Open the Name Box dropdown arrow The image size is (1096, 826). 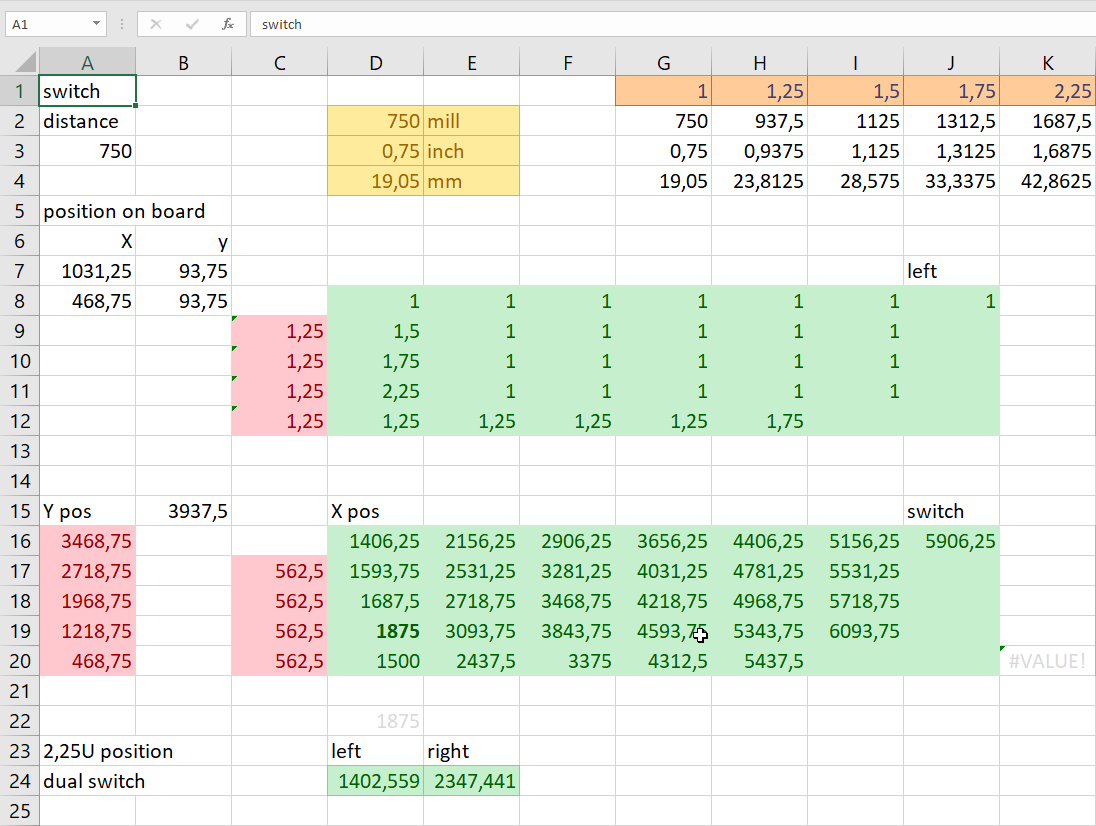[x=96, y=24]
